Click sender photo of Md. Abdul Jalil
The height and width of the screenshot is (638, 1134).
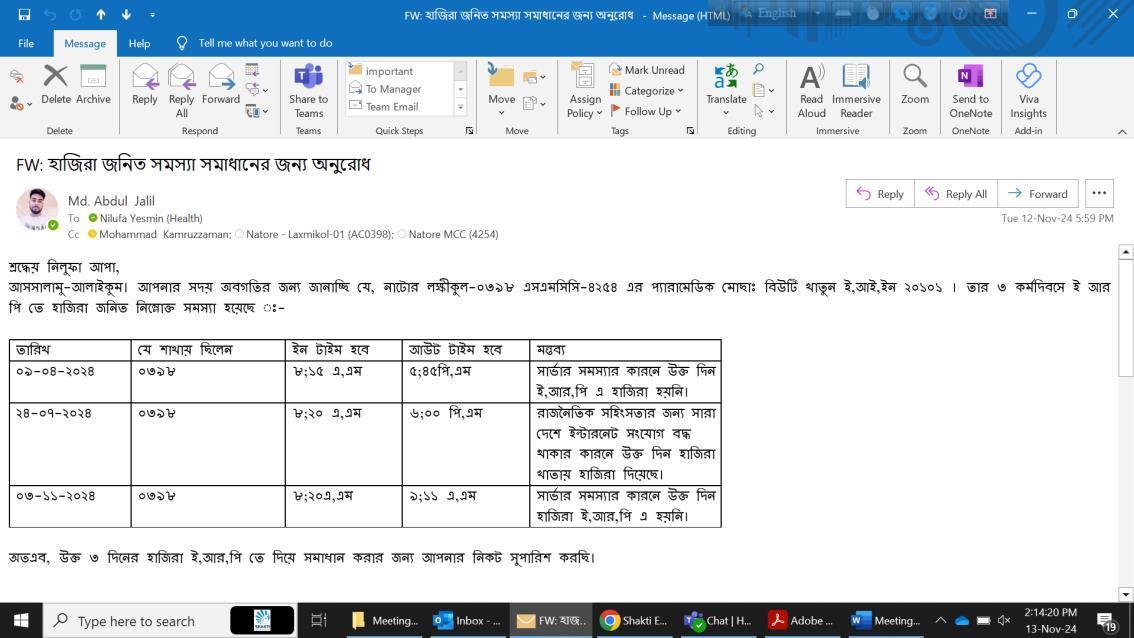point(37,209)
